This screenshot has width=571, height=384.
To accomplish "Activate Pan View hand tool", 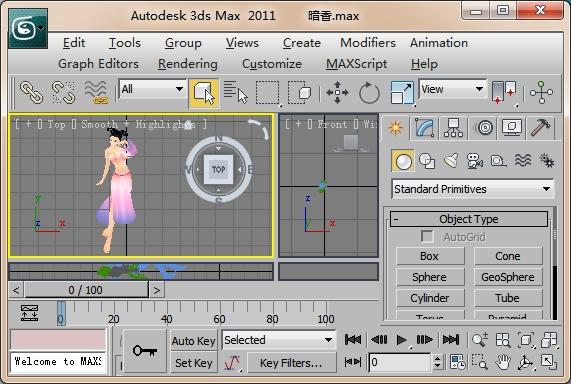I will pos(503,362).
